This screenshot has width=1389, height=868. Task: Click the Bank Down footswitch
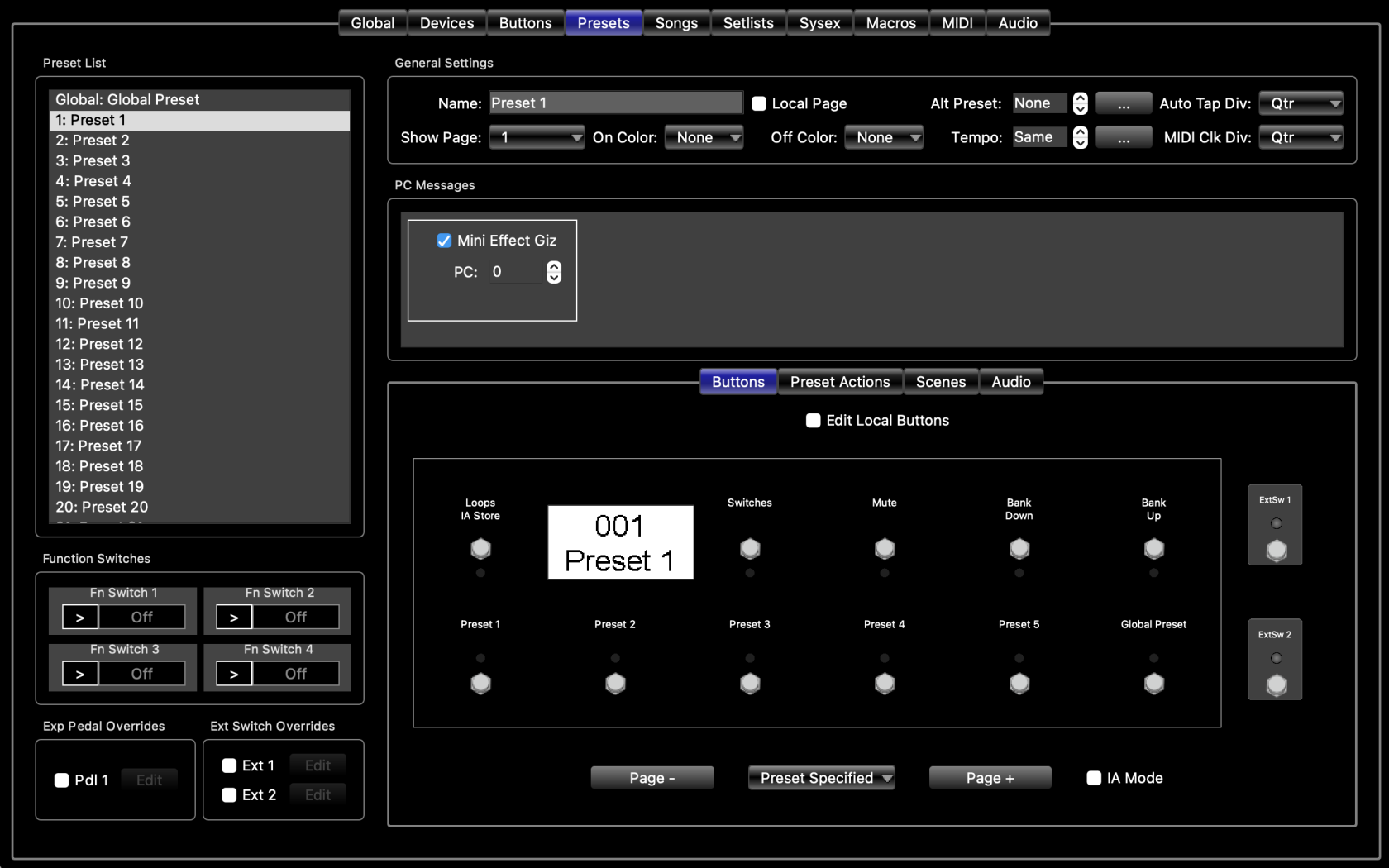click(x=1019, y=549)
